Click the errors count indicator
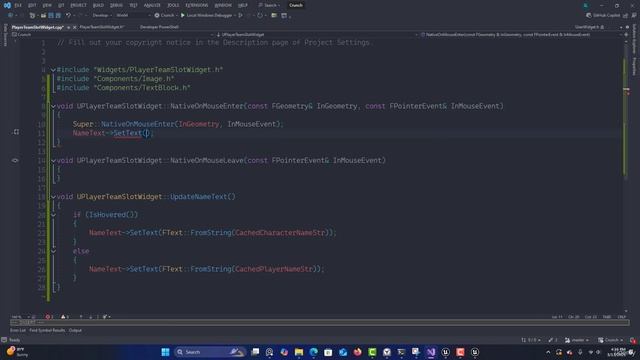This screenshot has height=360, width=640. pyautogui.click(x=49, y=317)
